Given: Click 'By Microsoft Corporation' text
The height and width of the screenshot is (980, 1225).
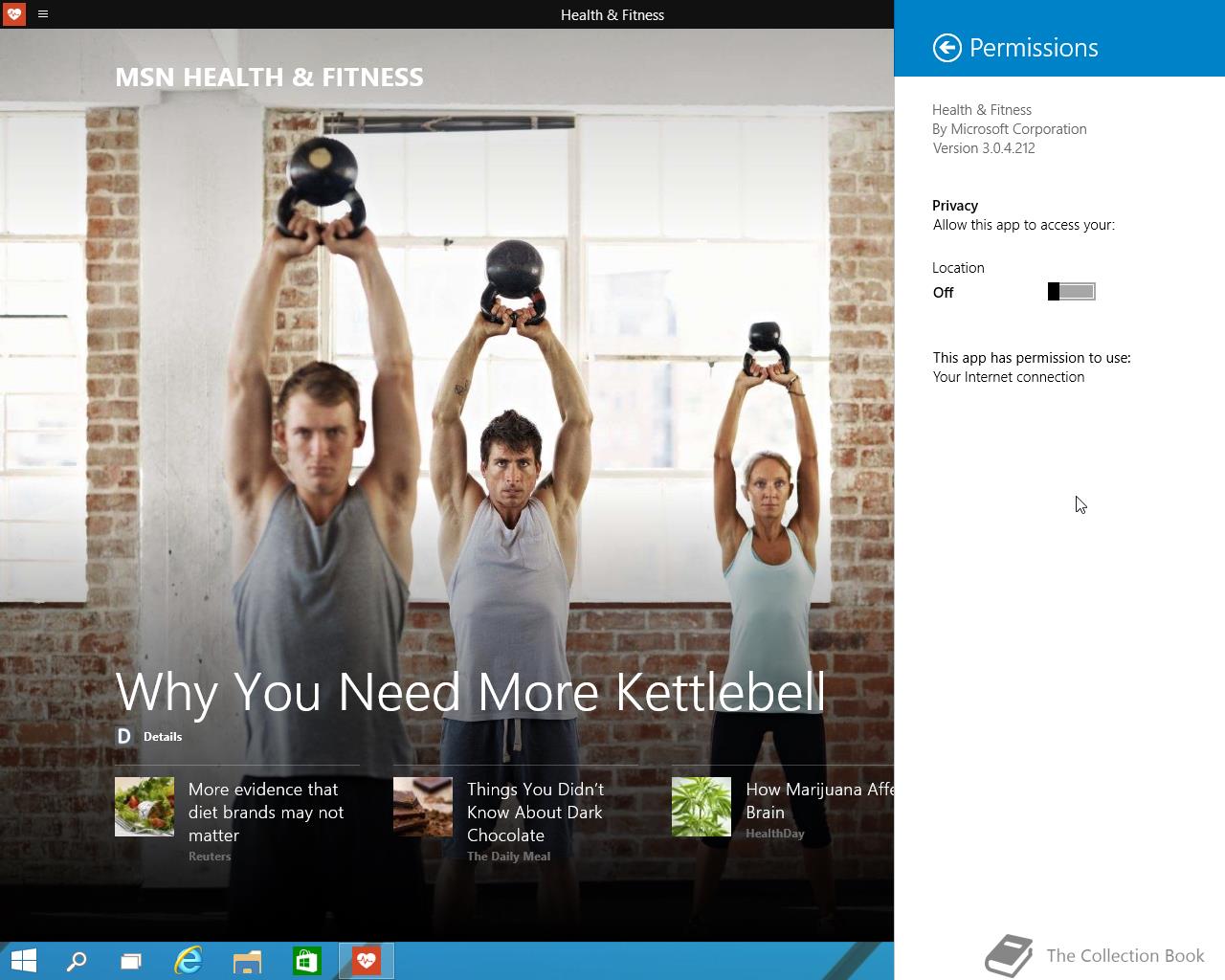Looking at the screenshot, I should point(1010,129).
